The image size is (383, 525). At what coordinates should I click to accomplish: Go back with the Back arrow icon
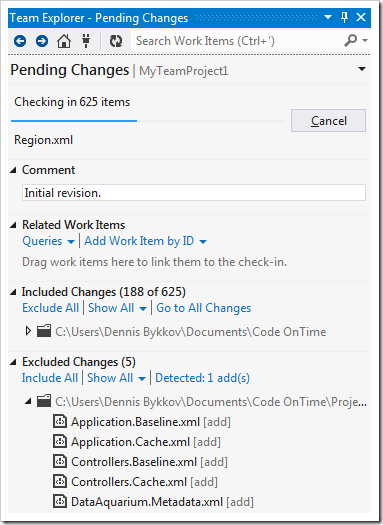20,41
